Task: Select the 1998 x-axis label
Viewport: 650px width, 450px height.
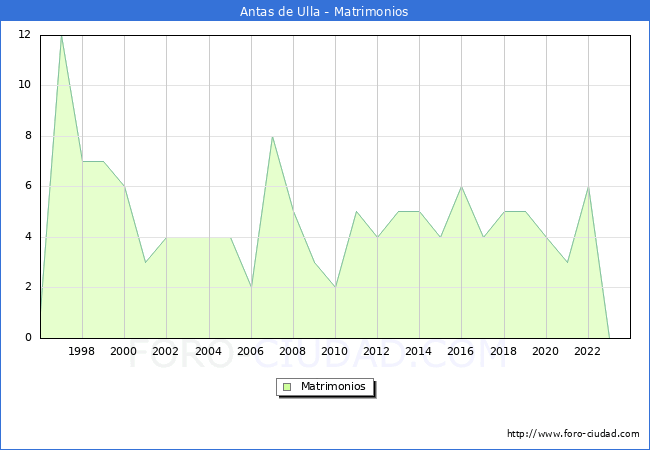Action: click(x=82, y=352)
